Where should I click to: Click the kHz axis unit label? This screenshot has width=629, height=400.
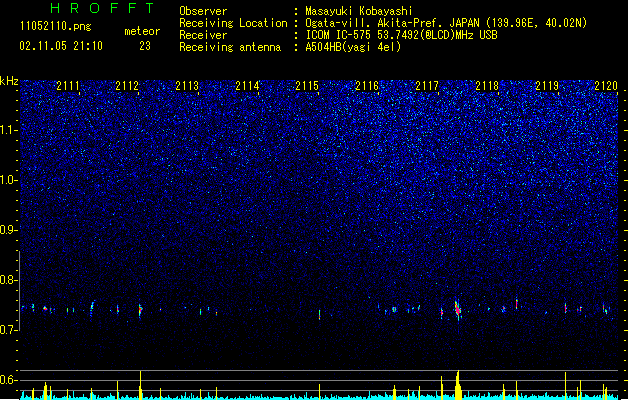point(9,81)
